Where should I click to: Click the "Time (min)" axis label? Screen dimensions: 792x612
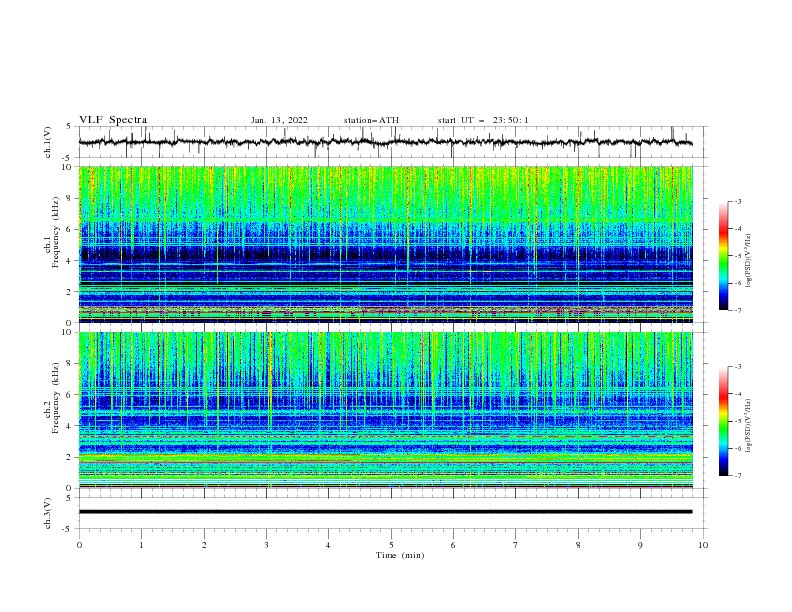[x=400, y=555]
